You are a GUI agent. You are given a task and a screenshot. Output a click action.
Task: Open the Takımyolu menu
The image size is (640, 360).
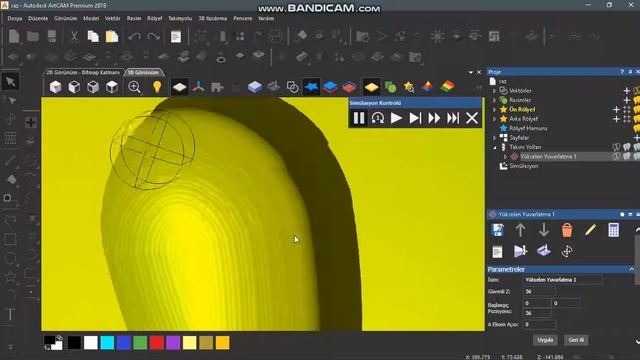pos(180,18)
